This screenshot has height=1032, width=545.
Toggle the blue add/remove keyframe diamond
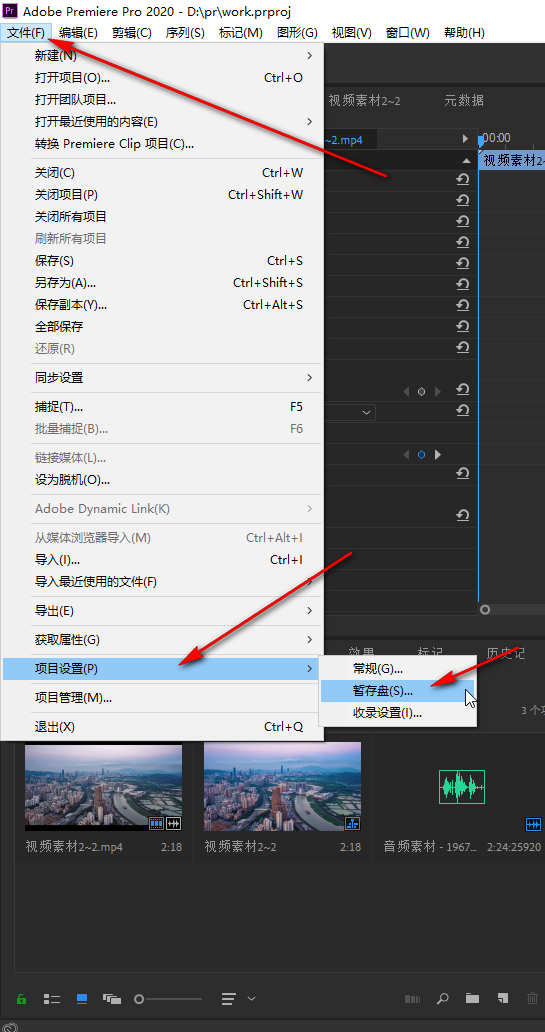pos(421,454)
